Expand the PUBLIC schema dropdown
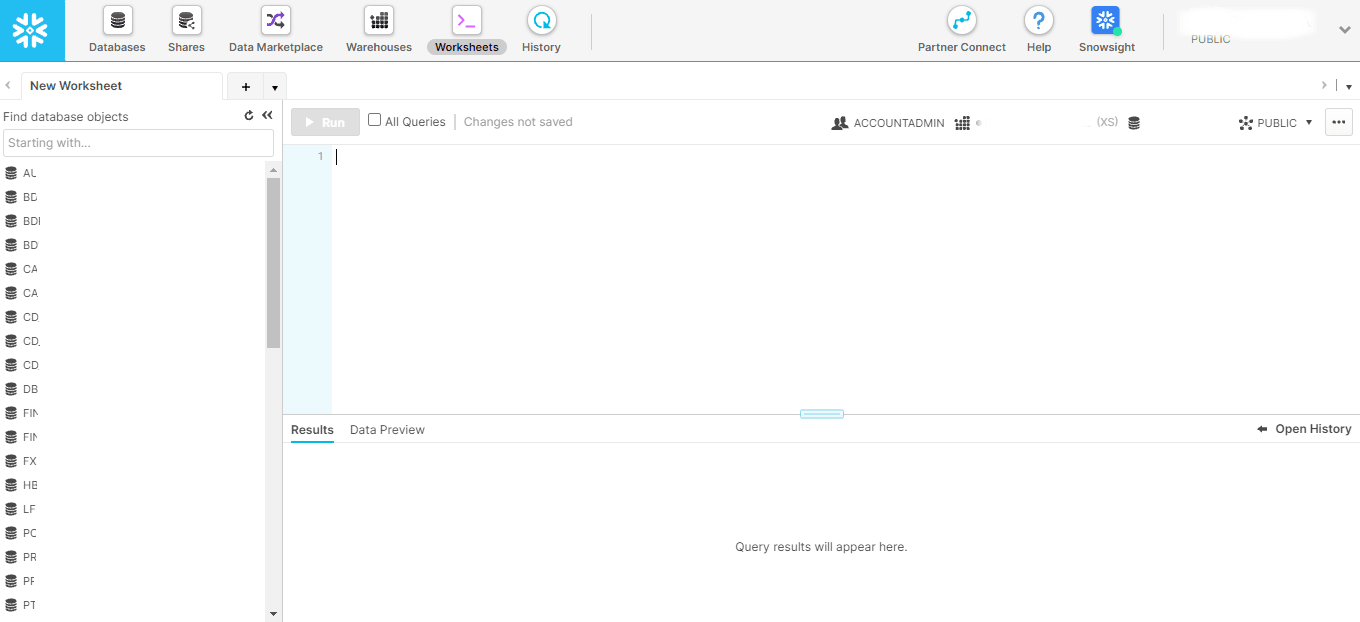The image size is (1360, 622). [x=1276, y=123]
